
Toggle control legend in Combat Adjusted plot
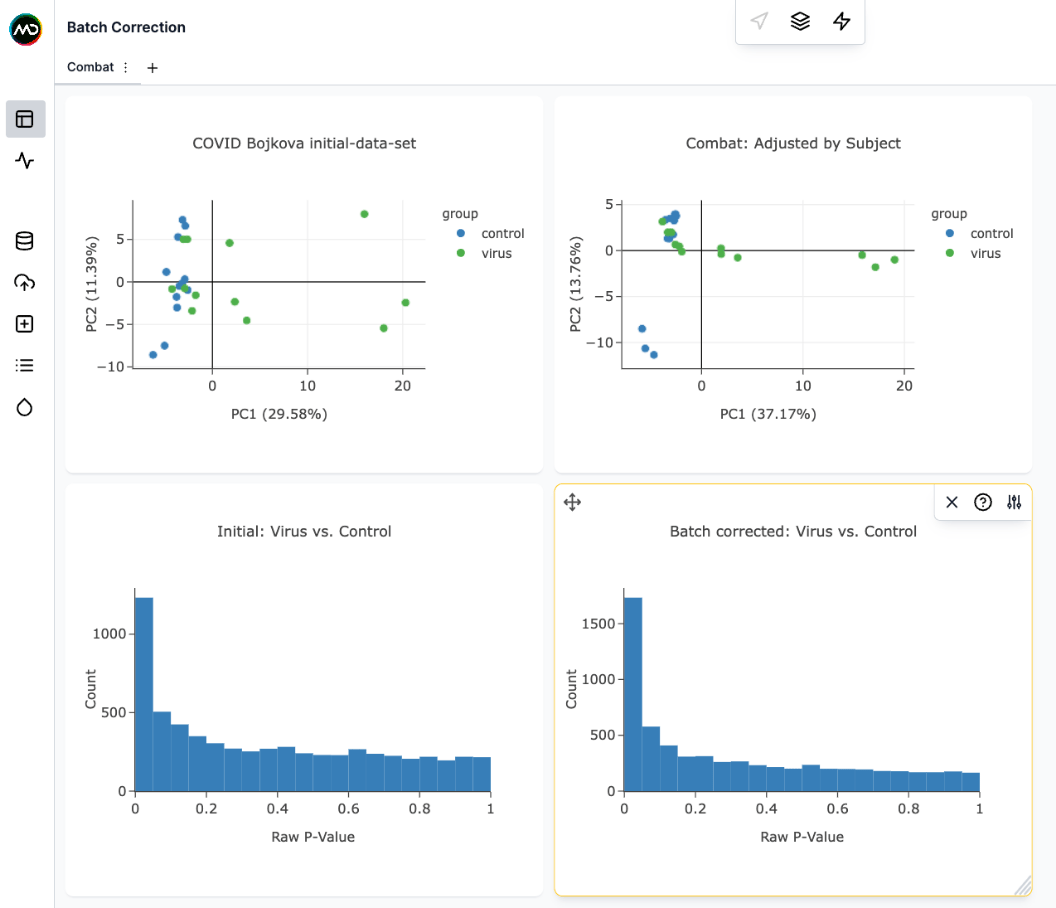979,234
